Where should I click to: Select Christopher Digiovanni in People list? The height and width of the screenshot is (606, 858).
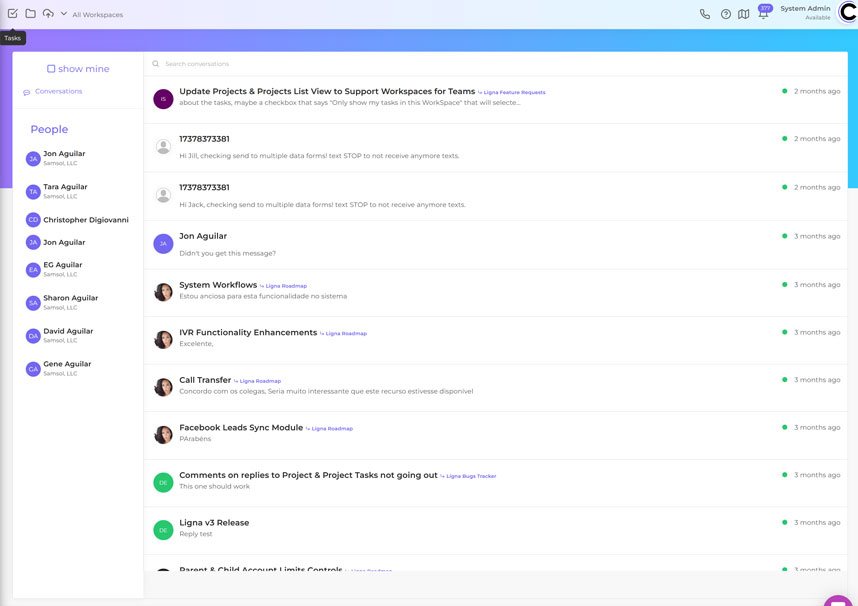pyautogui.click(x=85, y=220)
